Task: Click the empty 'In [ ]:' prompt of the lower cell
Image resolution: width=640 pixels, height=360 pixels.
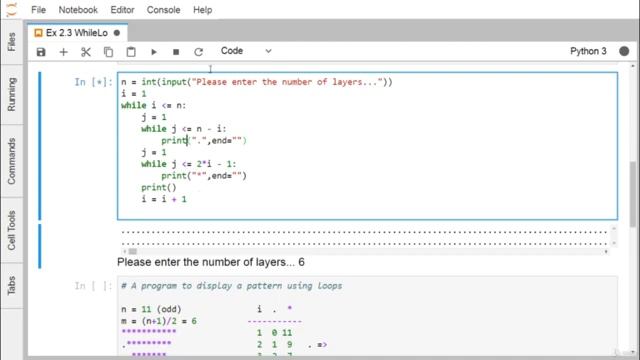Action: pos(93,286)
